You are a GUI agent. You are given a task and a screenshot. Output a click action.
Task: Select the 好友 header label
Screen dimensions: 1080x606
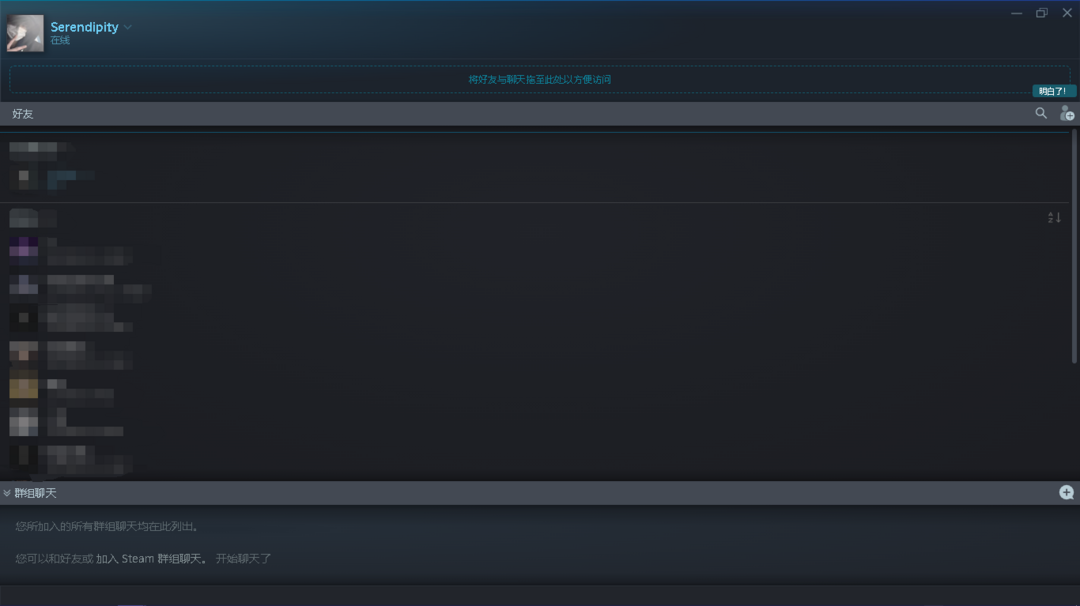[x=23, y=114]
